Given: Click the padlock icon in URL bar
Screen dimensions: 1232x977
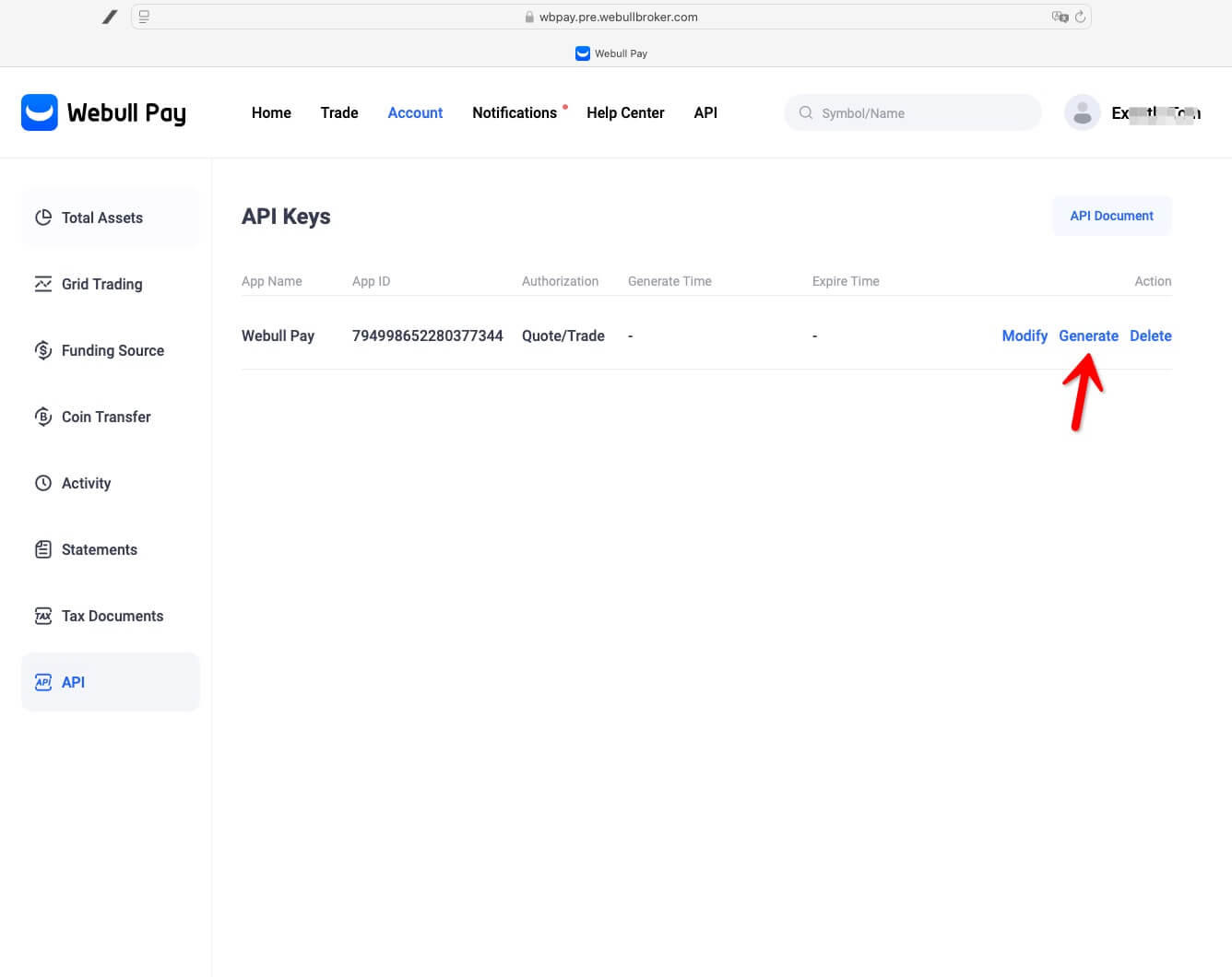Looking at the screenshot, I should [x=529, y=17].
